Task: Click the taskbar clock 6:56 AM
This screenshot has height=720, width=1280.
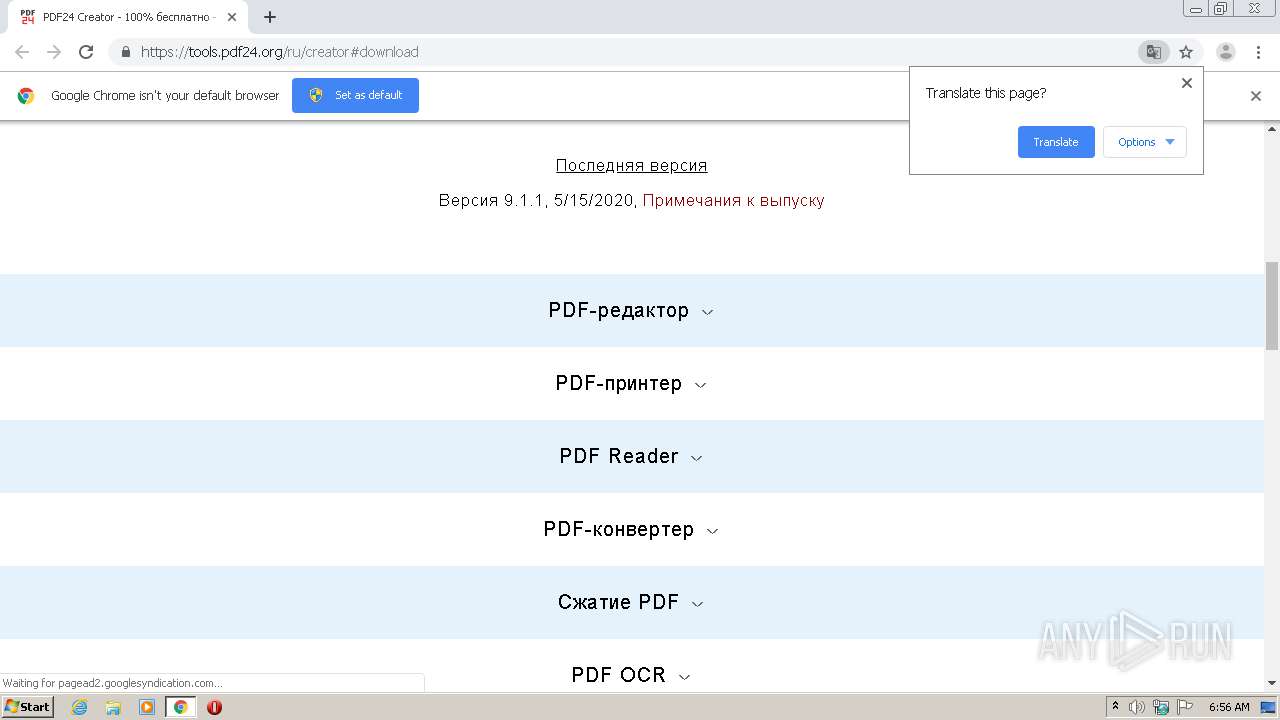Action: pos(1229,707)
